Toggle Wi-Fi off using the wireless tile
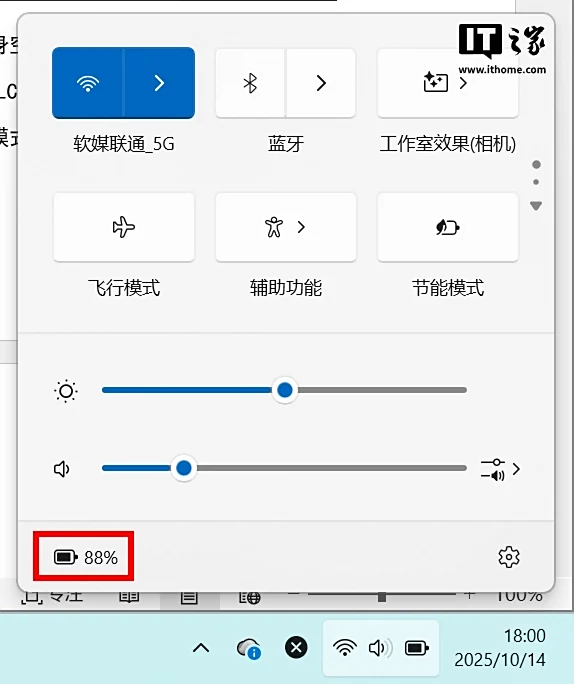574x684 pixels. (88, 83)
